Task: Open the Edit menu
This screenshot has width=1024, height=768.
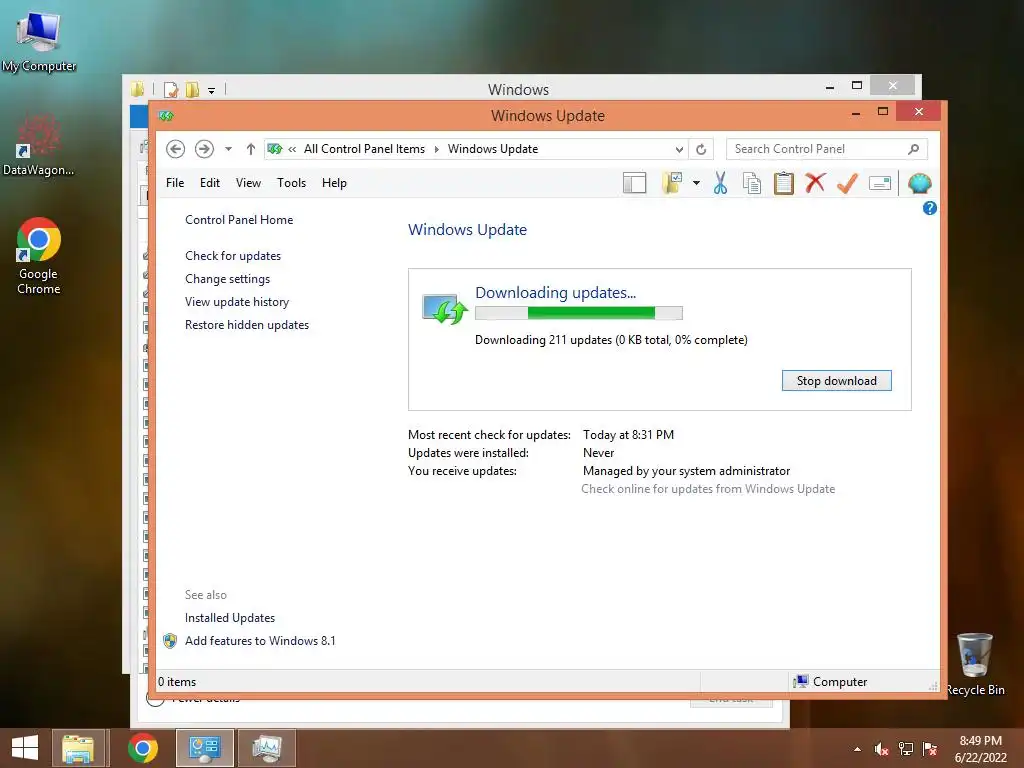Action: click(210, 183)
